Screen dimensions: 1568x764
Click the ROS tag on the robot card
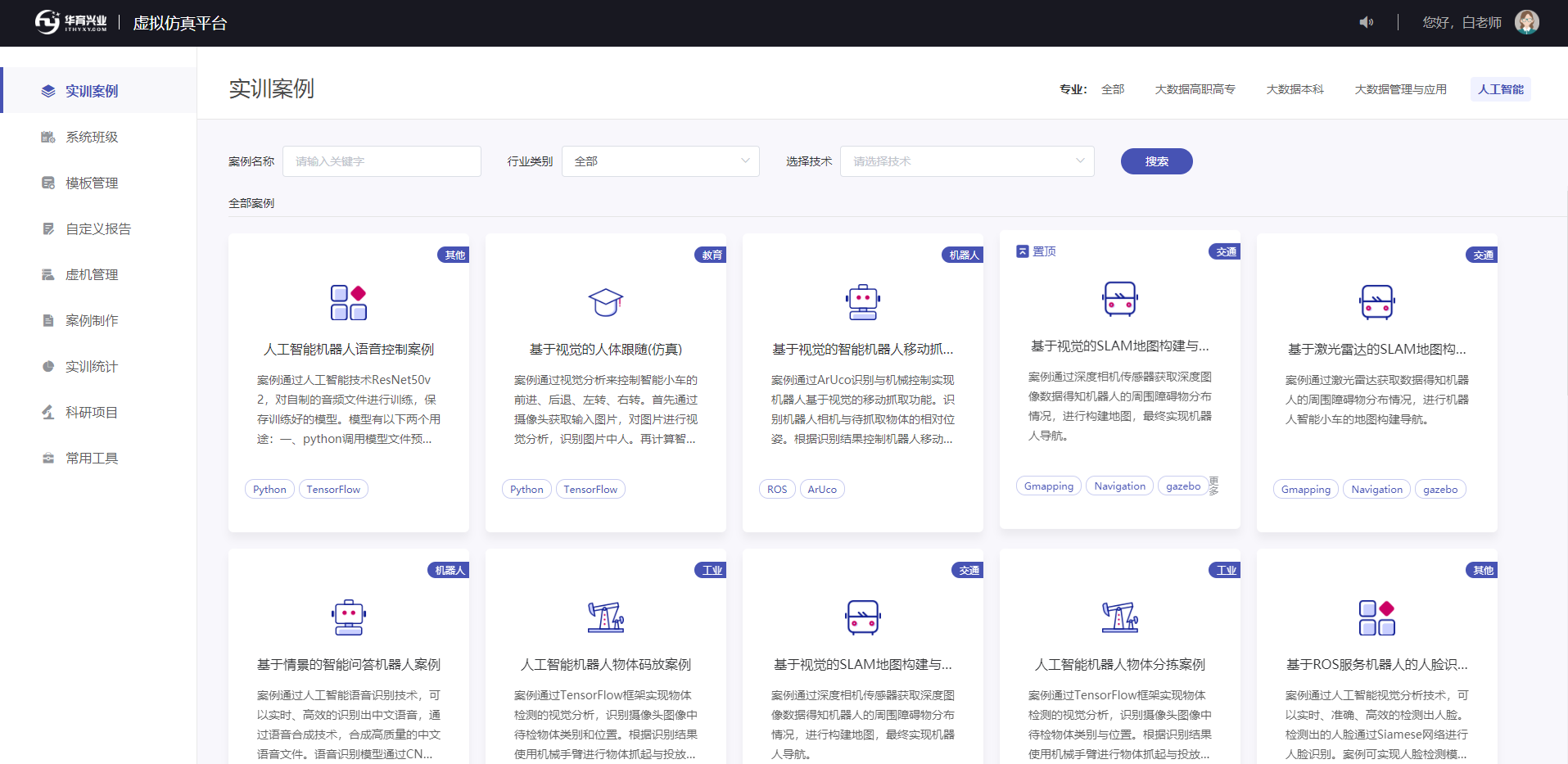[x=777, y=489]
